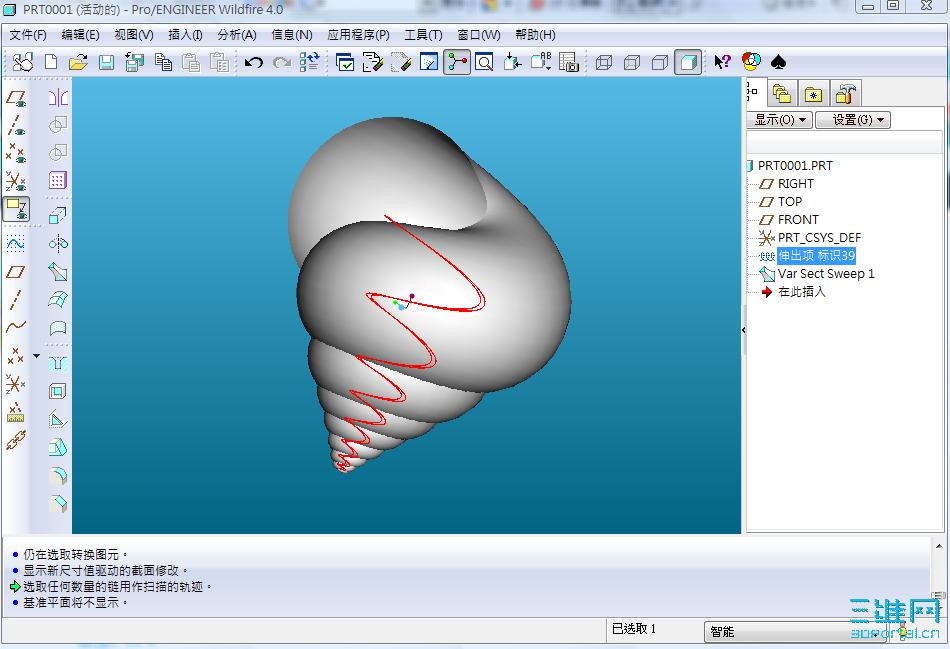
Task: Click the black spade icon
Action: pos(779,62)
